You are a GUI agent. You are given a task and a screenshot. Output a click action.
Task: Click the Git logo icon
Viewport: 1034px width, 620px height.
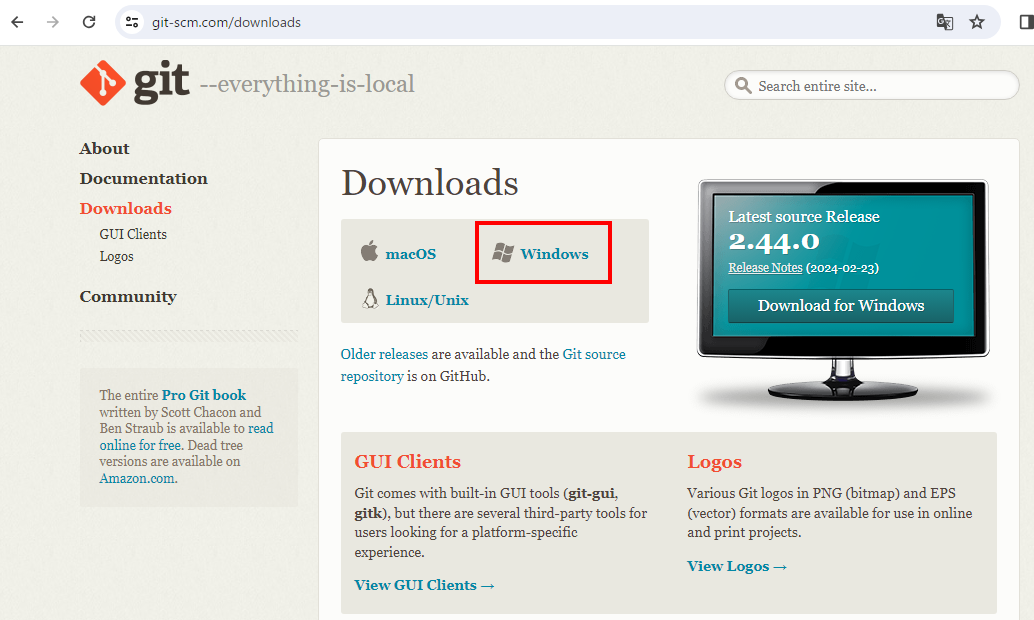coord(104,83)
